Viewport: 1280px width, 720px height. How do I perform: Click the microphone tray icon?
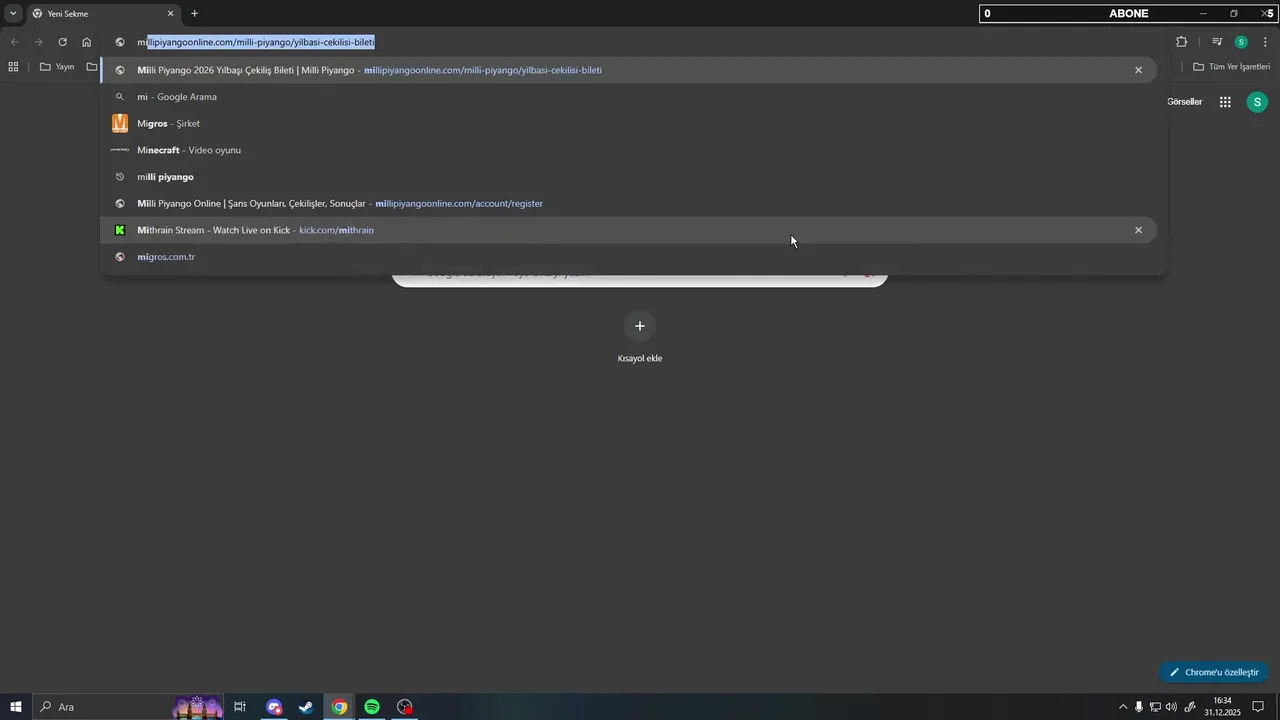click(x=1138, y=707)
